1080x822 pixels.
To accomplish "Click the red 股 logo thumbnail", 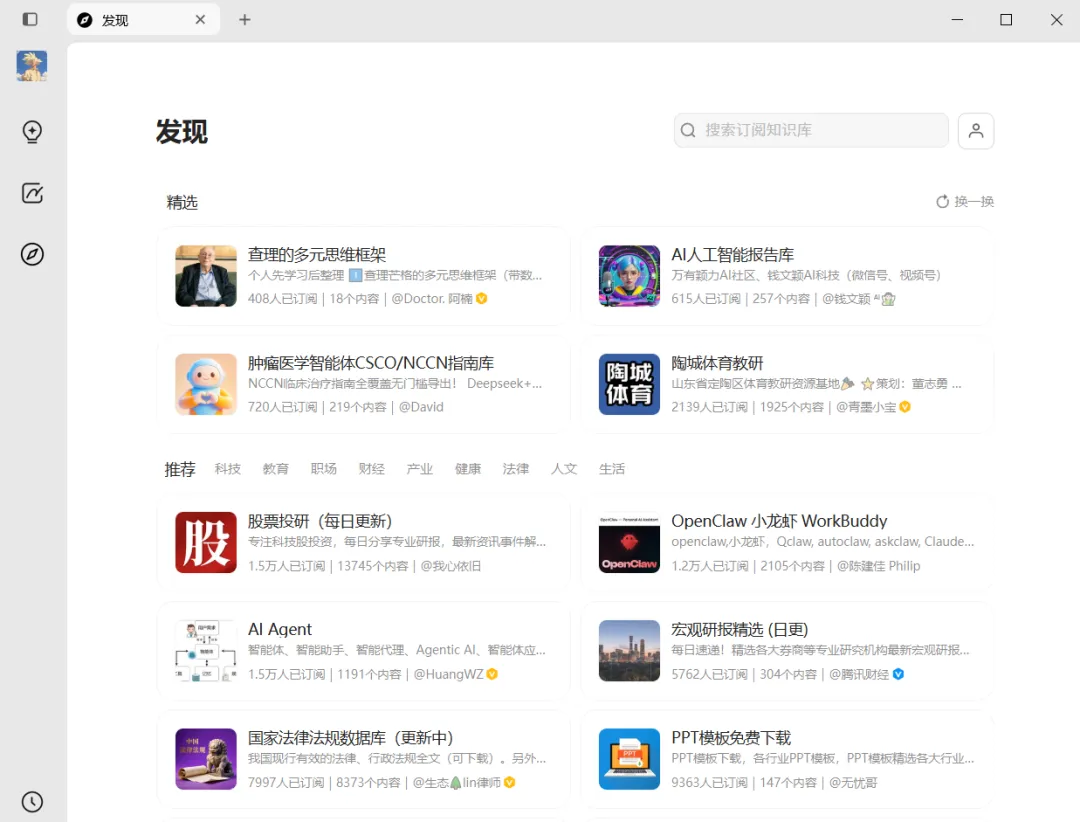I will point(206,542).
